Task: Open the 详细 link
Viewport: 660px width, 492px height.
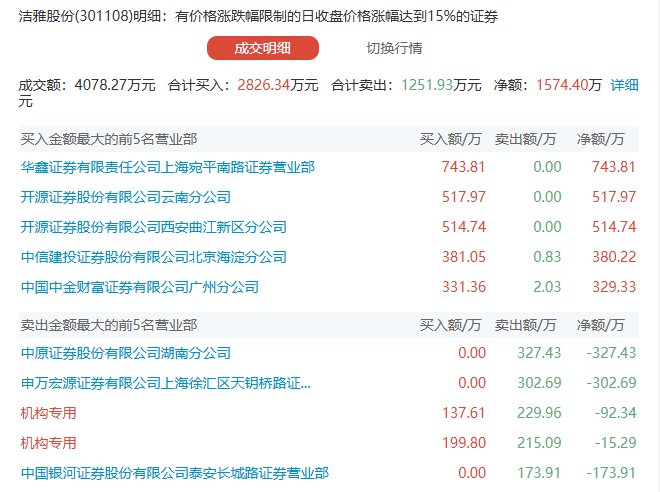Action: (x=625, y=85)
